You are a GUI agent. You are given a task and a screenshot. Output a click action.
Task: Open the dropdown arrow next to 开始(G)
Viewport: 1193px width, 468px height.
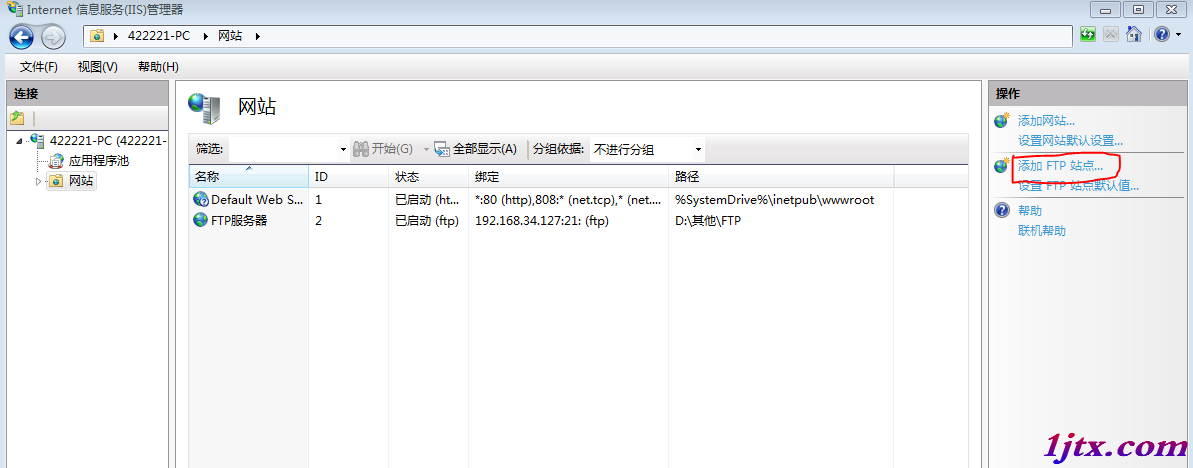coord(426,149)
